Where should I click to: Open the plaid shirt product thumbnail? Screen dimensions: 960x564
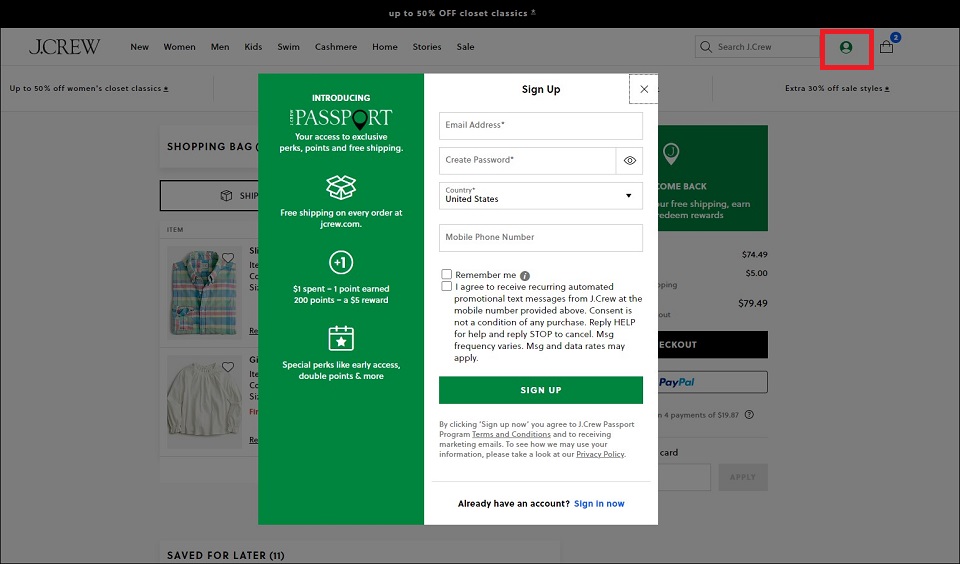coord(204,291)
